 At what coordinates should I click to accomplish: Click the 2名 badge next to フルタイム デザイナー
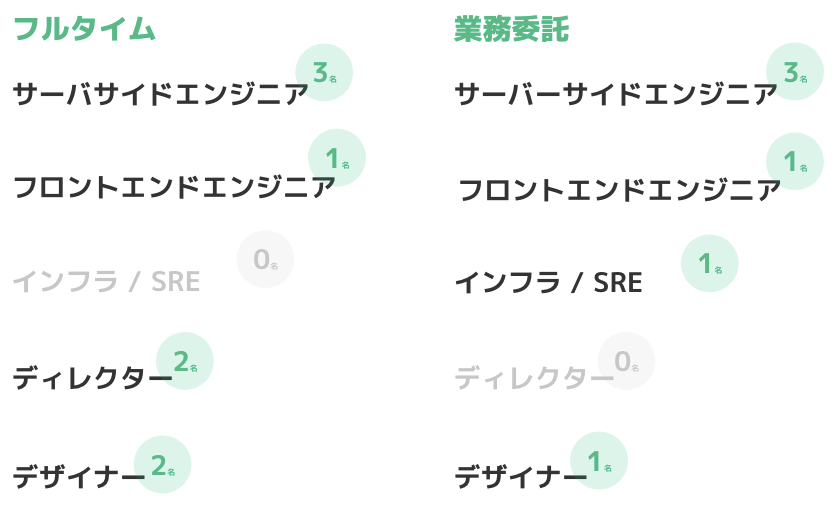(x=162, y=465)
